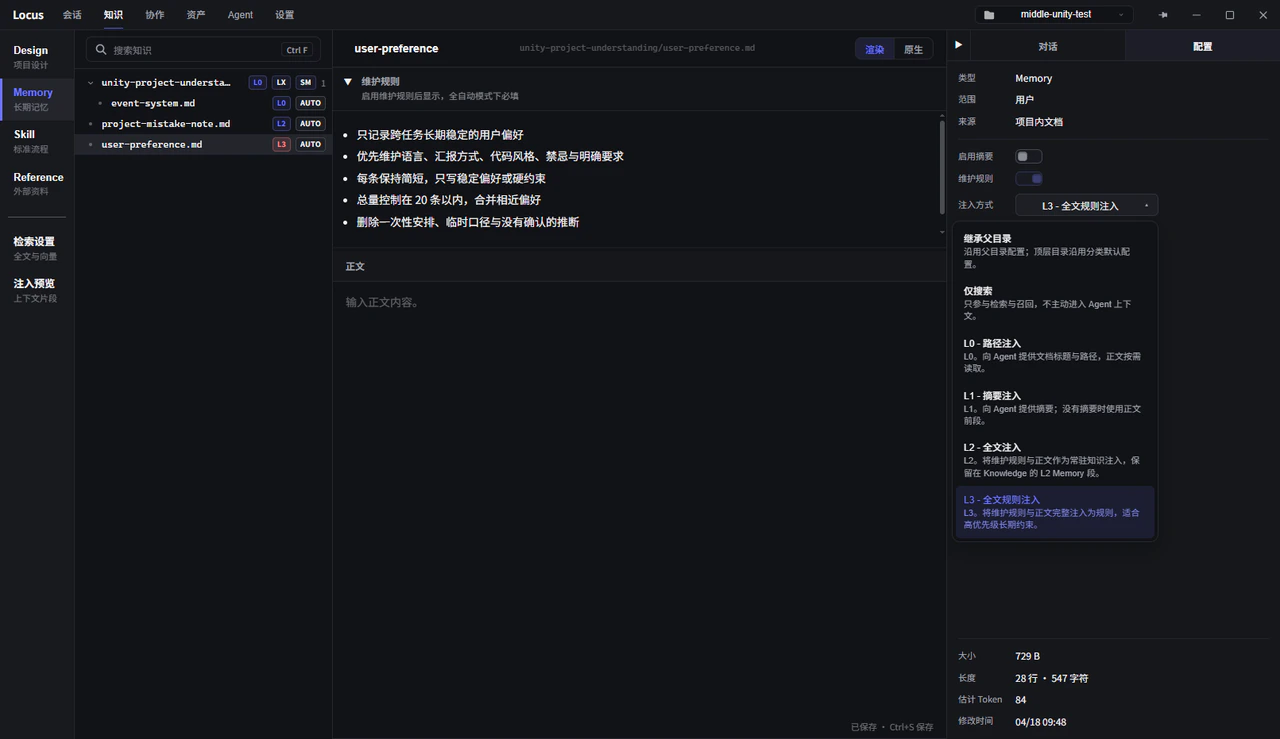
Task: Click the 28 行 • 547 字符 length value
Action: 1051,678
